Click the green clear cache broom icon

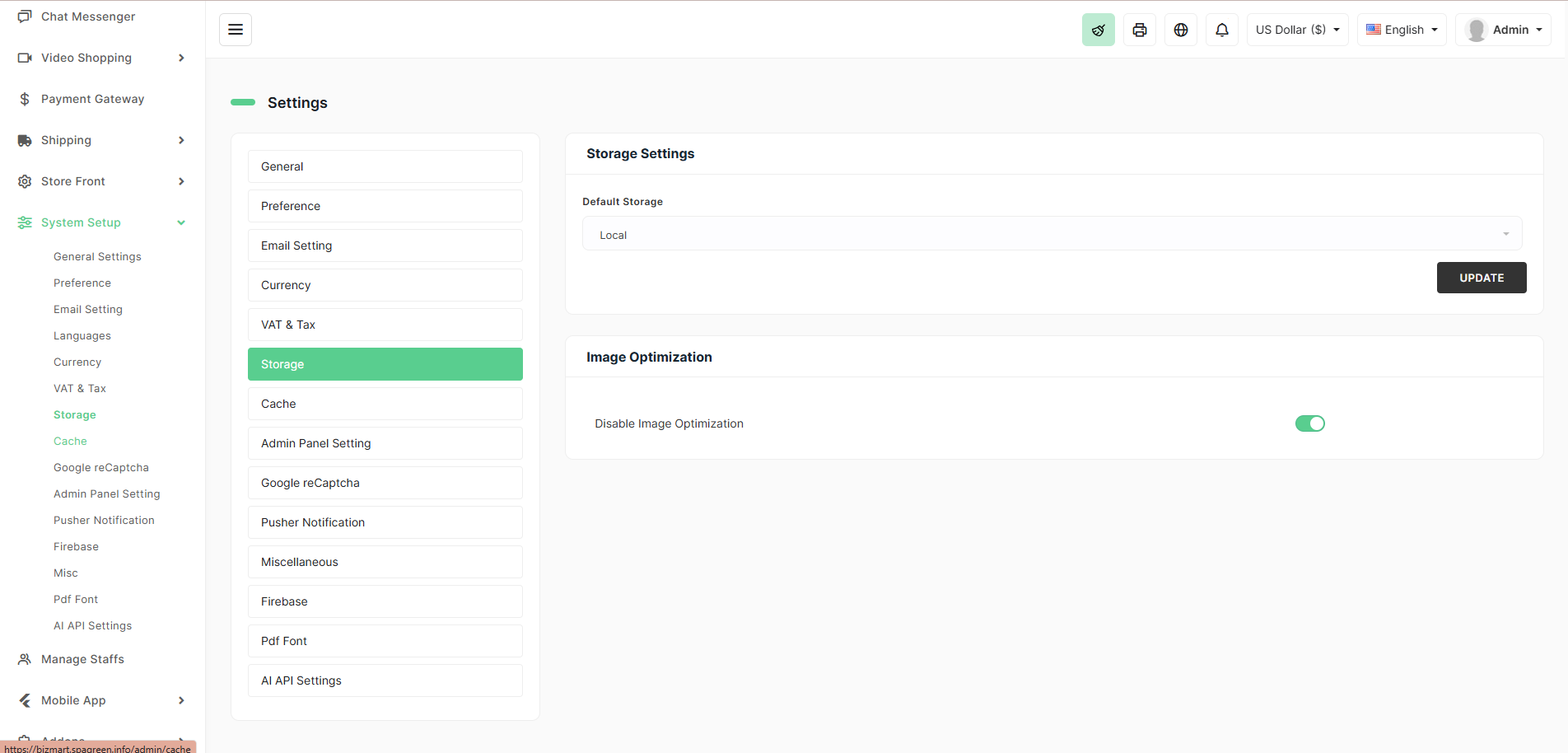tap(1098, 30)
